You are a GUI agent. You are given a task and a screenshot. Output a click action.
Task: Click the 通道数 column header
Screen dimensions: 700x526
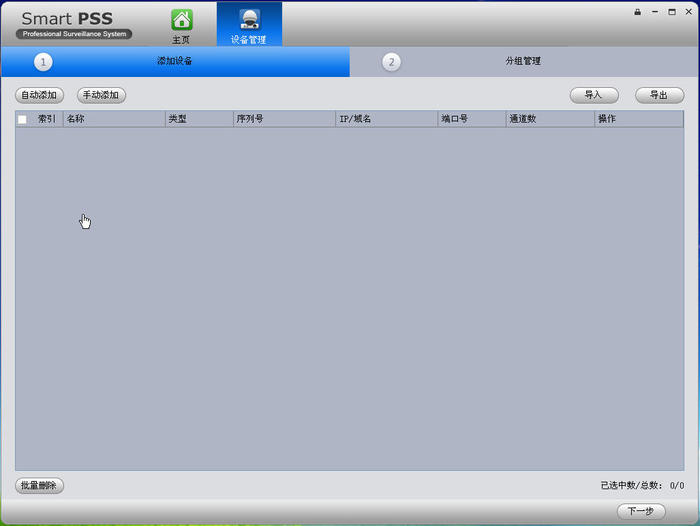550,119
